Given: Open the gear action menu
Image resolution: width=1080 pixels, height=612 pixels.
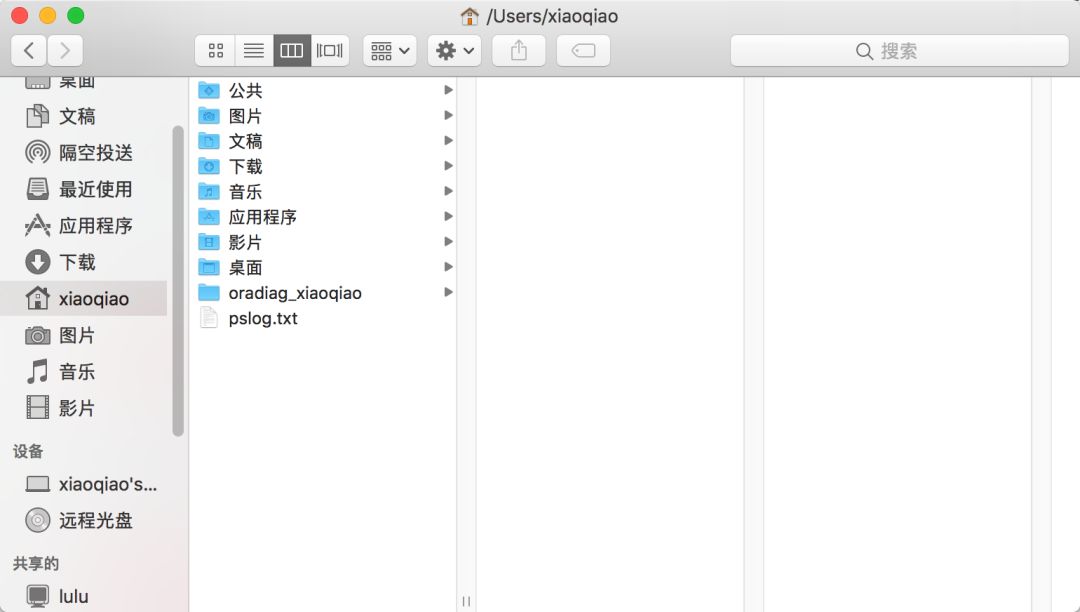Looking at the screenshot, I should tap(455, 51).
